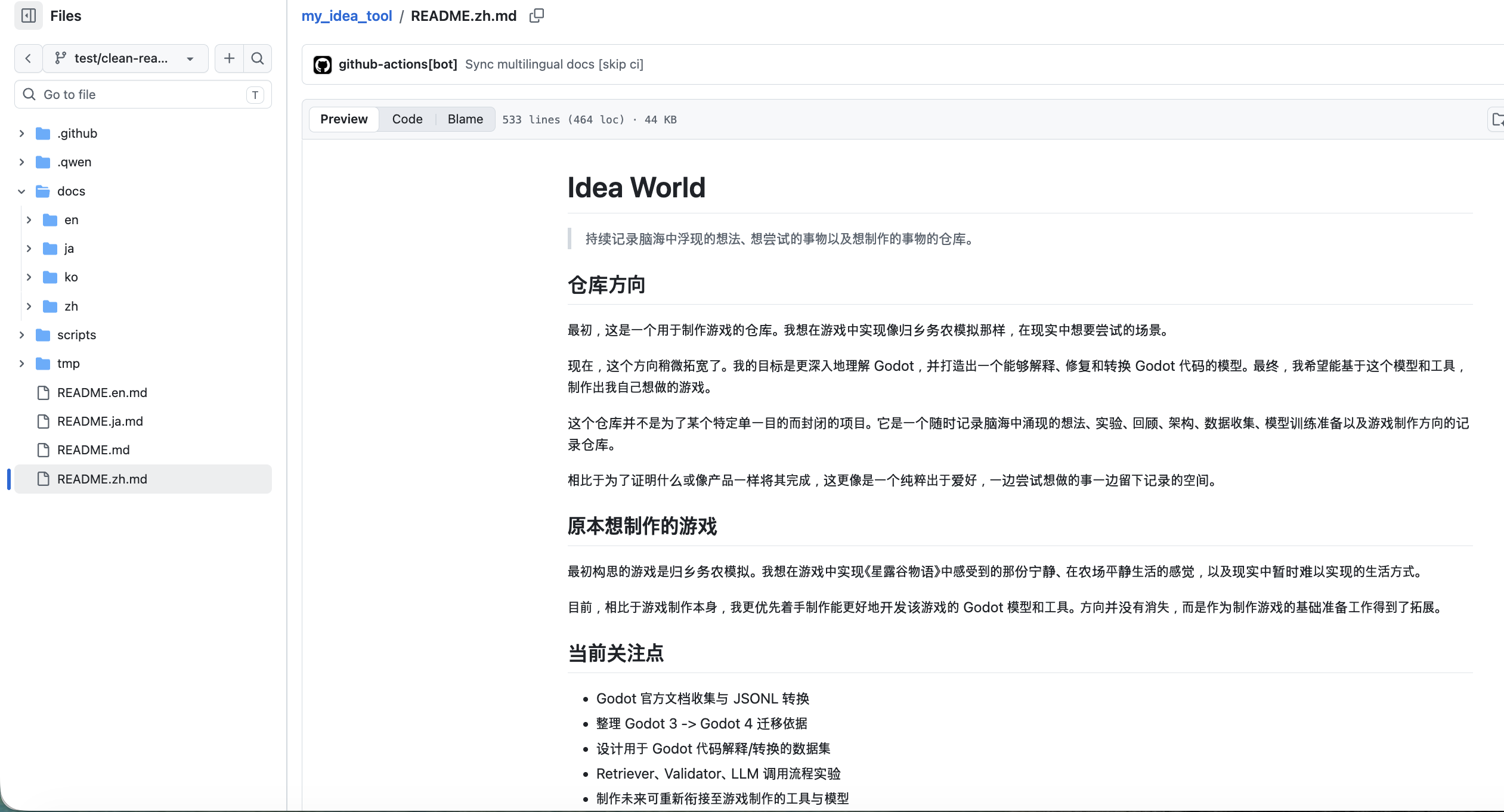
Task: Expand the en folder chevron
Action: pyautogui.click(x=29, y=220)
